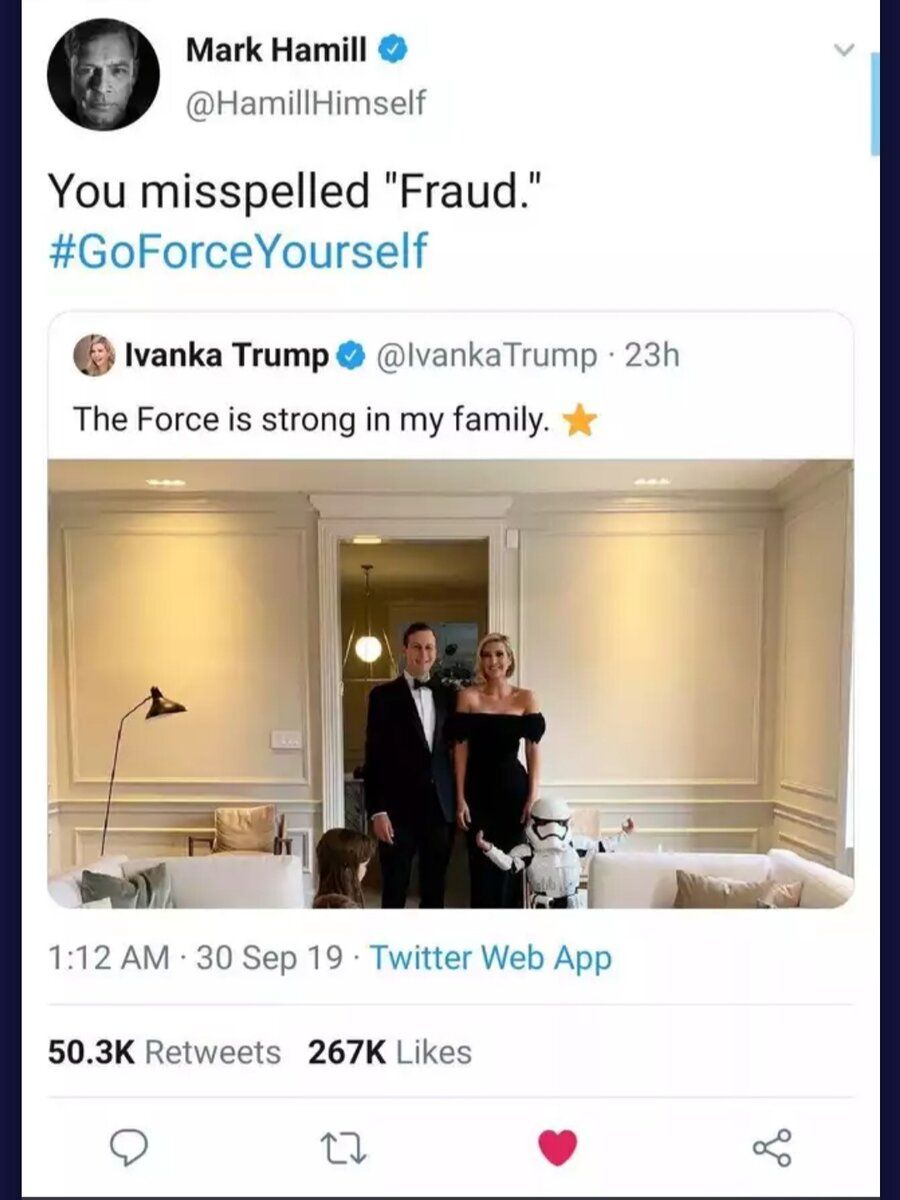Open the @HamillHimself handle
Image resolution: width=900 pixels, height=1200 pixels.
(x=305, y=101)
